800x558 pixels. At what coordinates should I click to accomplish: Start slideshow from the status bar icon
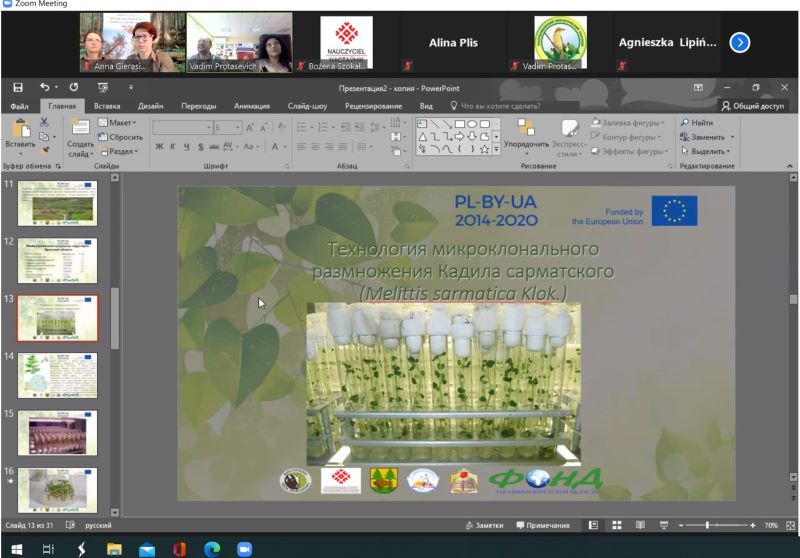(663, 525)
